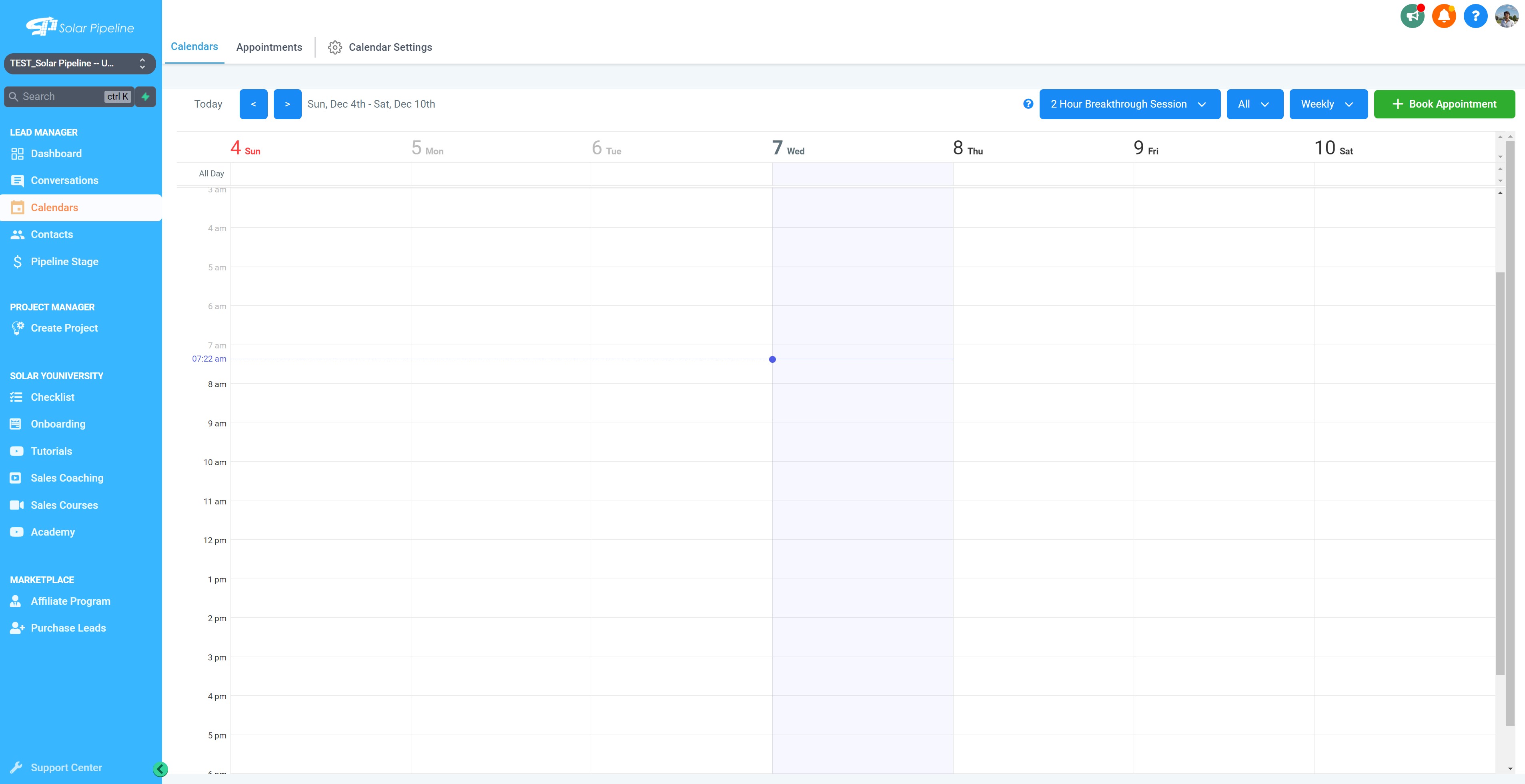Click the help question mark icon

tap(1475, 16)
